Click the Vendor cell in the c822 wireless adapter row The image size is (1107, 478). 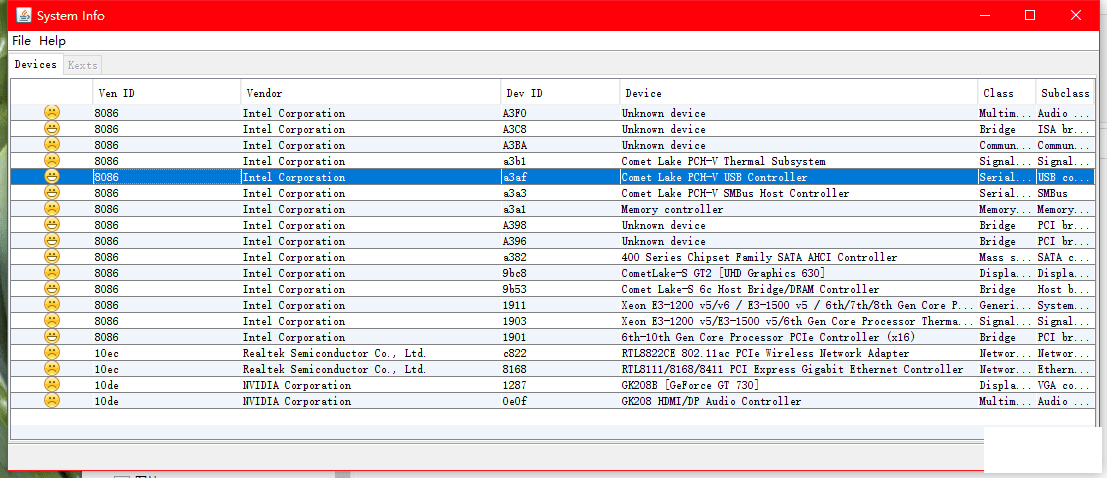(x=371, y=353)
